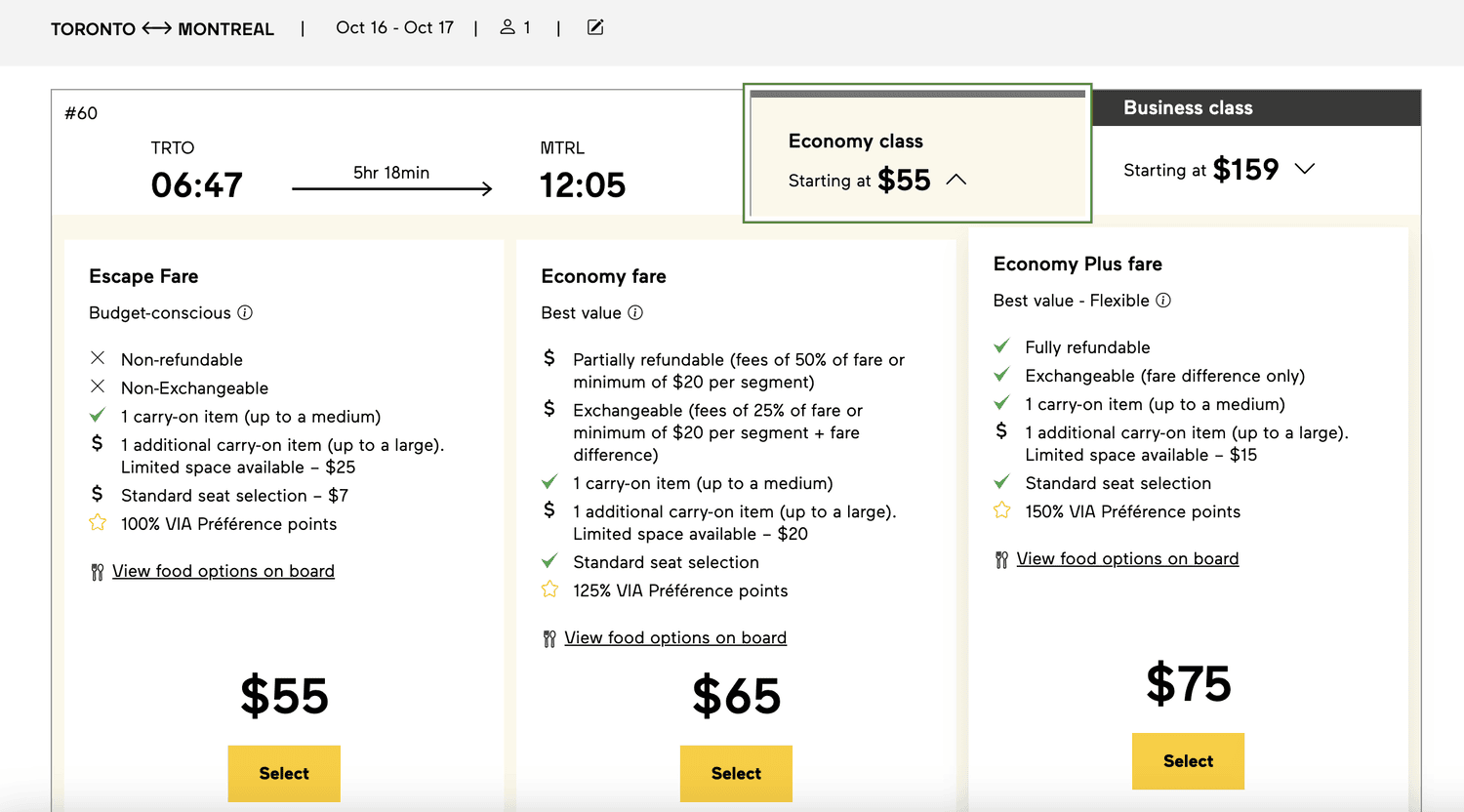The width and height of the screenshot is (1464, 812).
Task: Click the Toronto–Montreal round-trip arrows icon
Action: point(156,28)
